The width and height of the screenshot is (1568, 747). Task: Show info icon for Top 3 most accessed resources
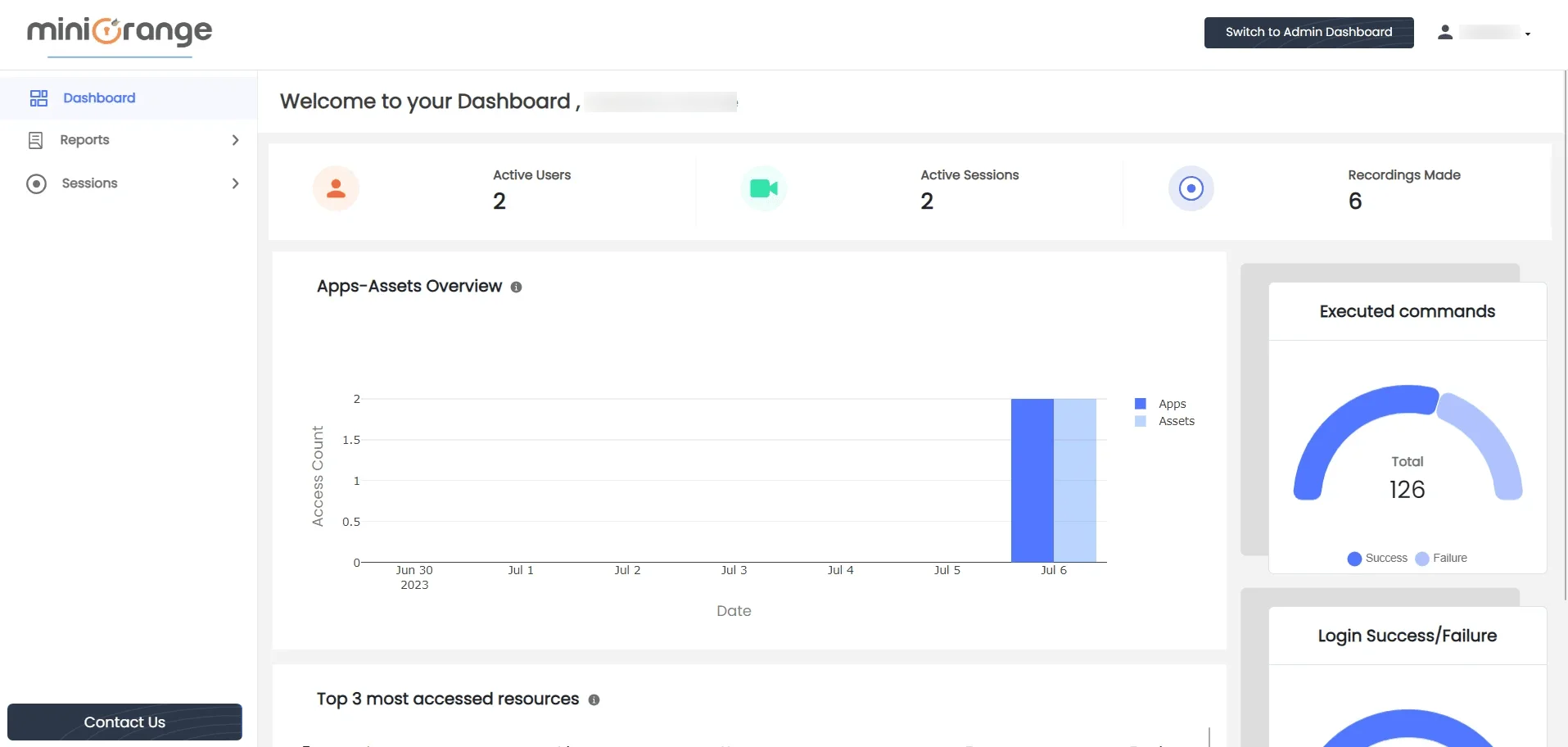tap(594, 699)
